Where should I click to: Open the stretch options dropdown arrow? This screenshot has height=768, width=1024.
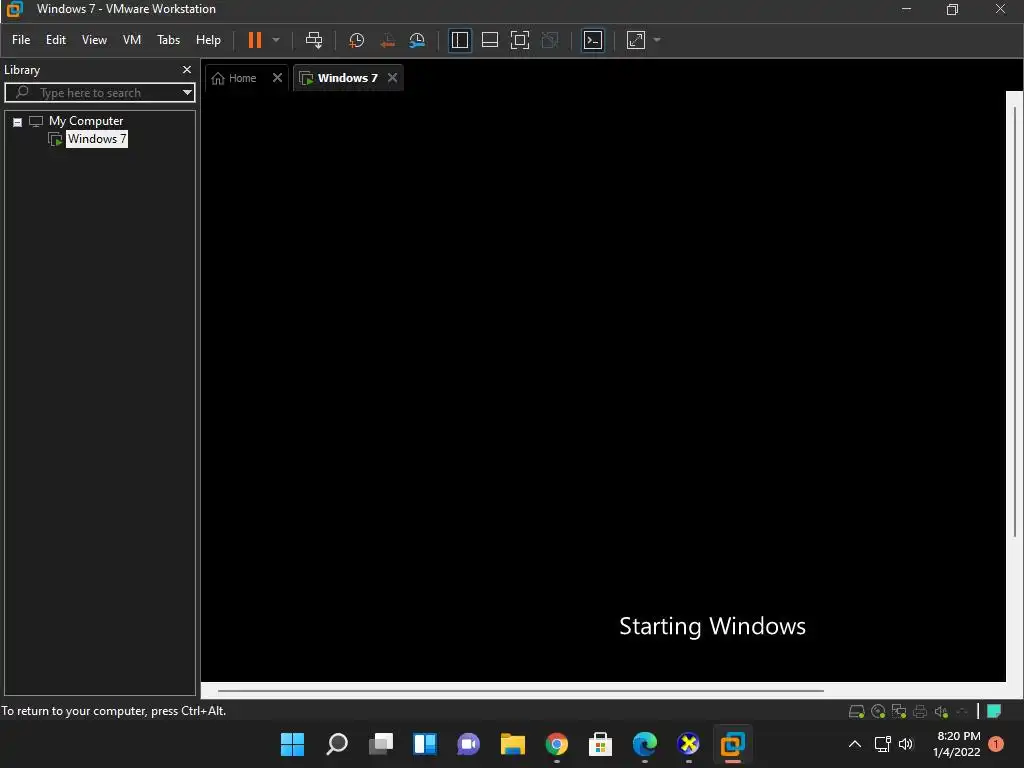(657, 40)
